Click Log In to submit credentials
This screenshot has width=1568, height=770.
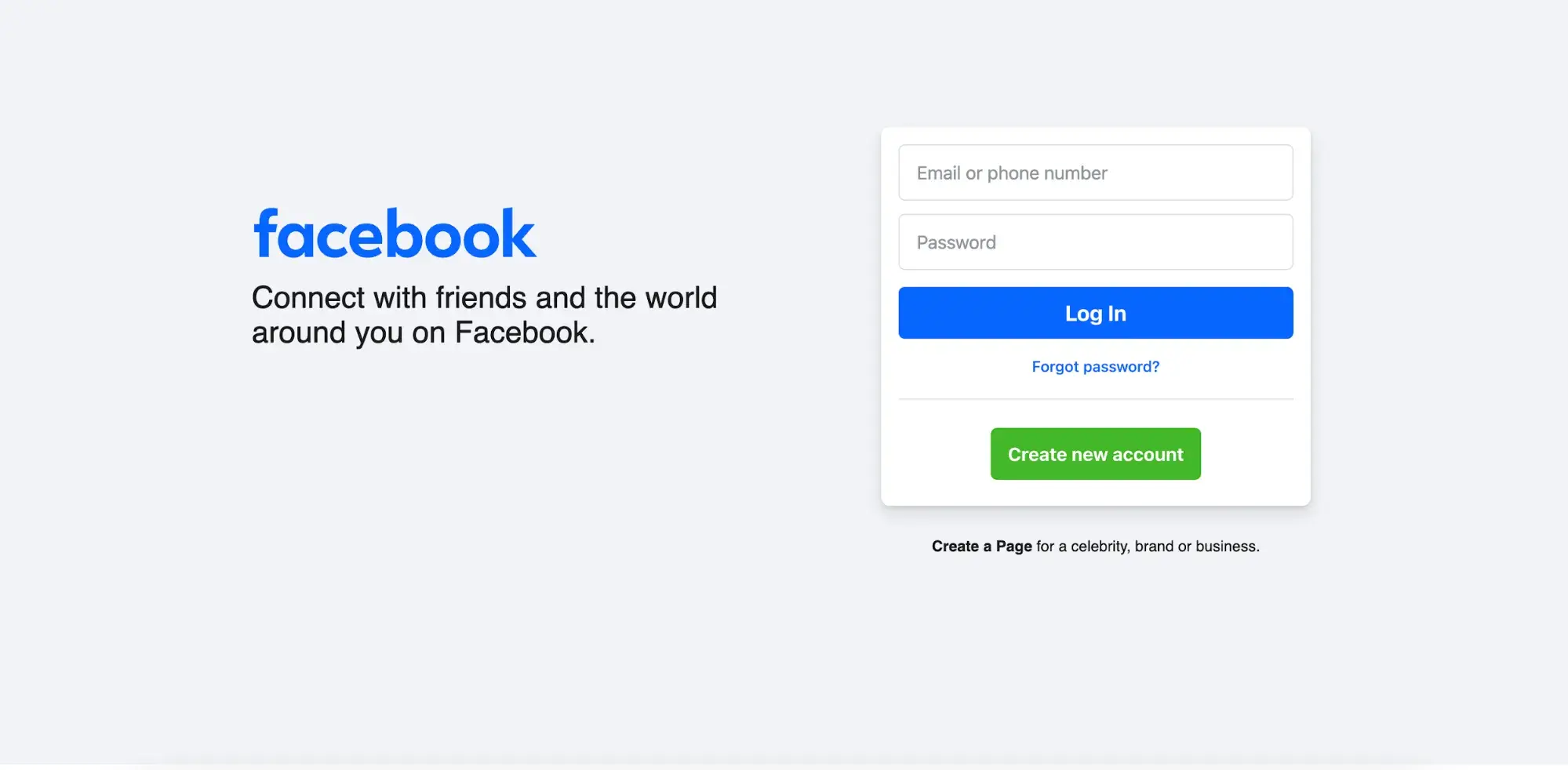coord(1095,313)
